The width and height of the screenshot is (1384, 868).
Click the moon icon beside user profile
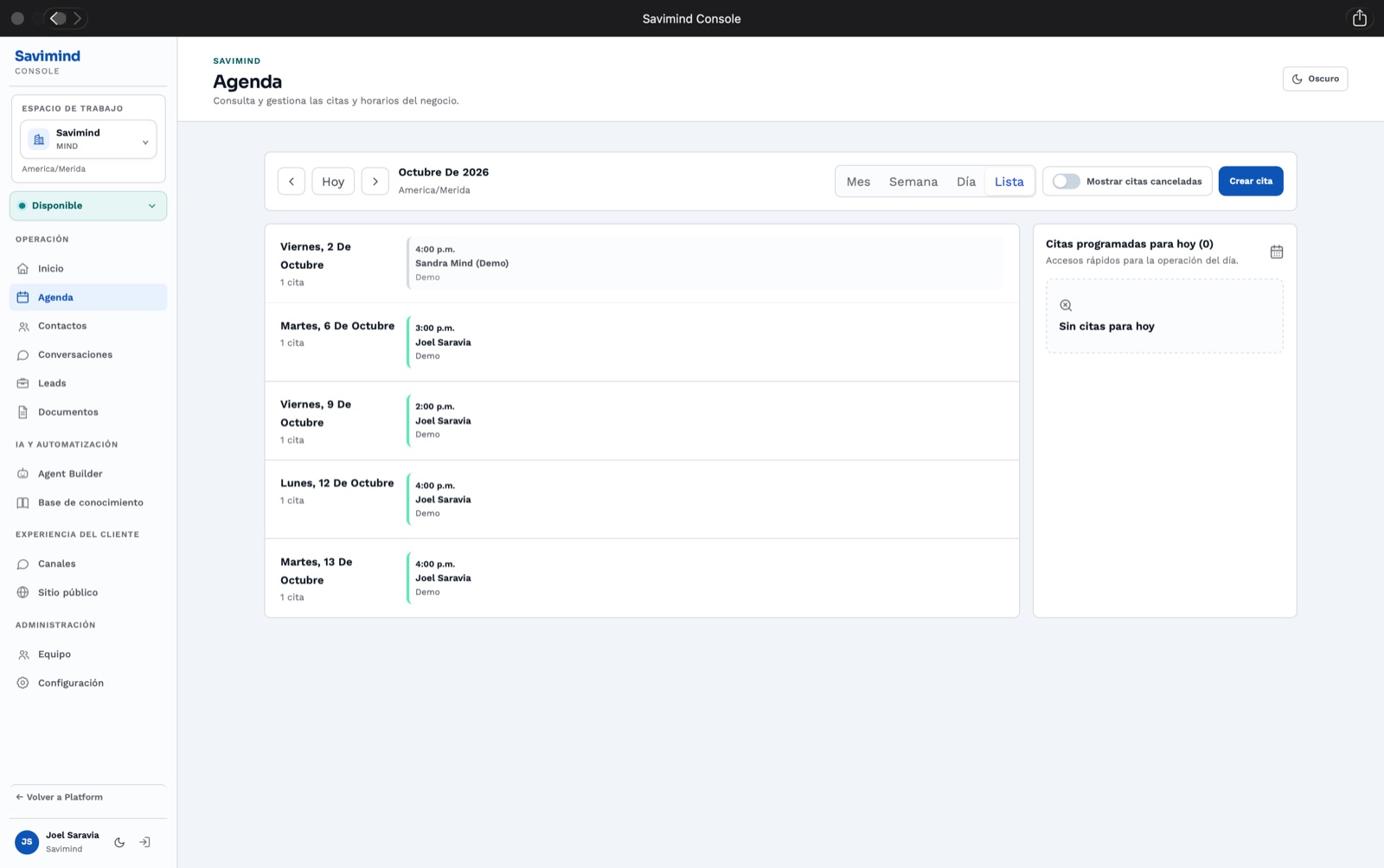119,842
